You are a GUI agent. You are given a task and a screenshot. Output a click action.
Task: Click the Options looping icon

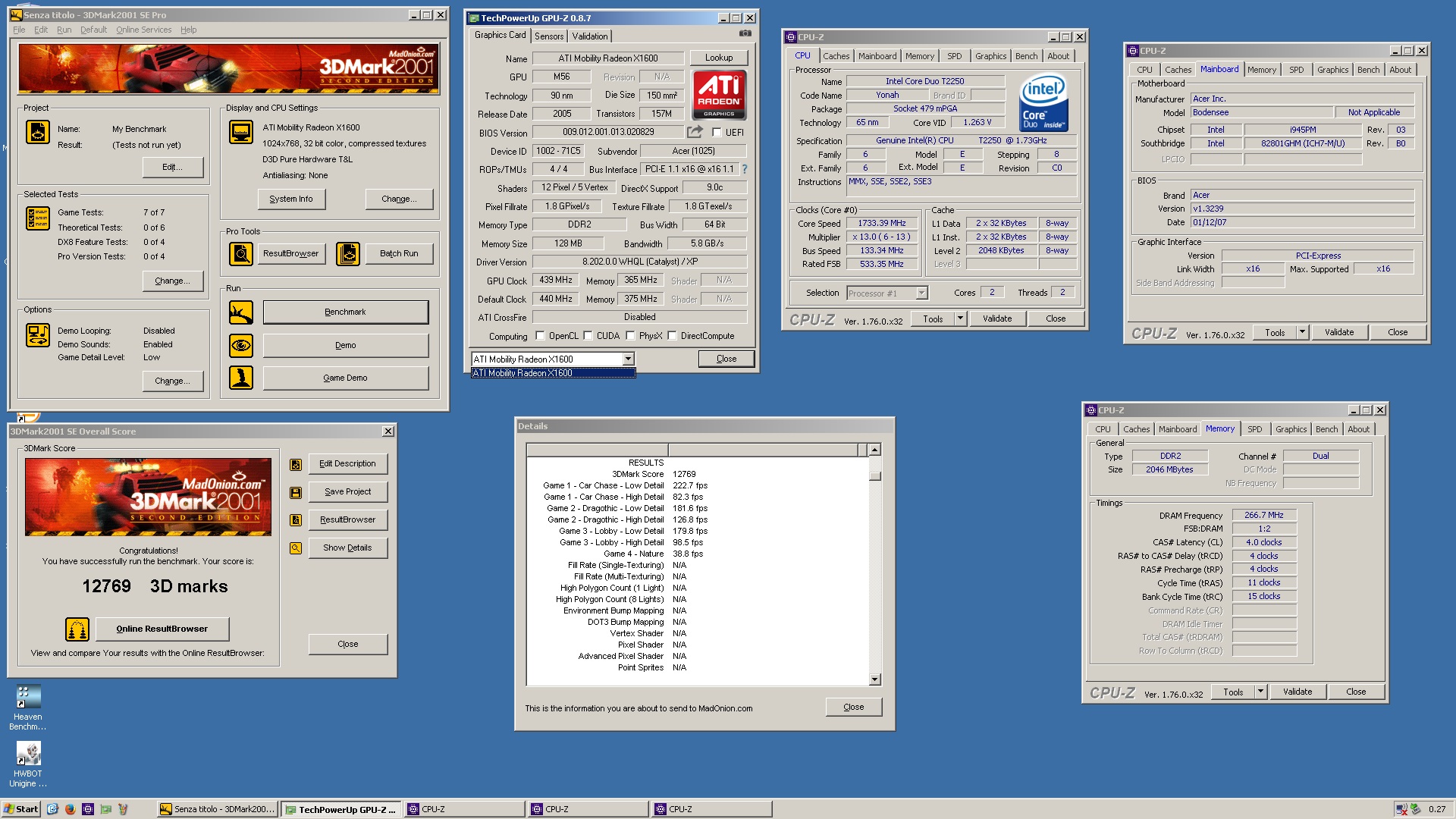pyautogui.click(x=38, y=335)
